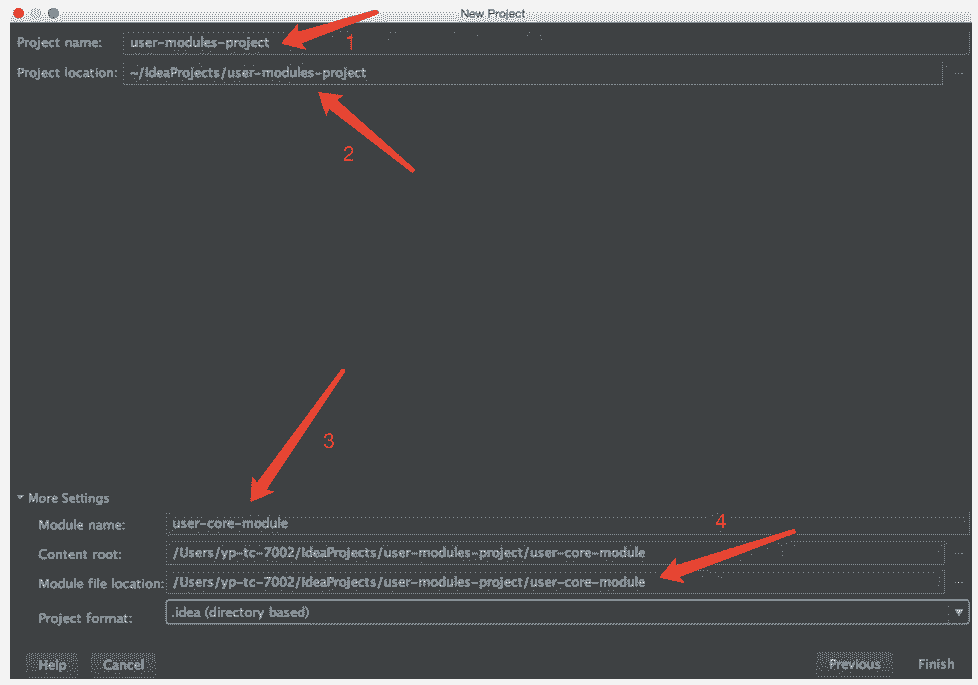Close the New Project window with red button
The image size is (978, 685).
tap(18, 13)
